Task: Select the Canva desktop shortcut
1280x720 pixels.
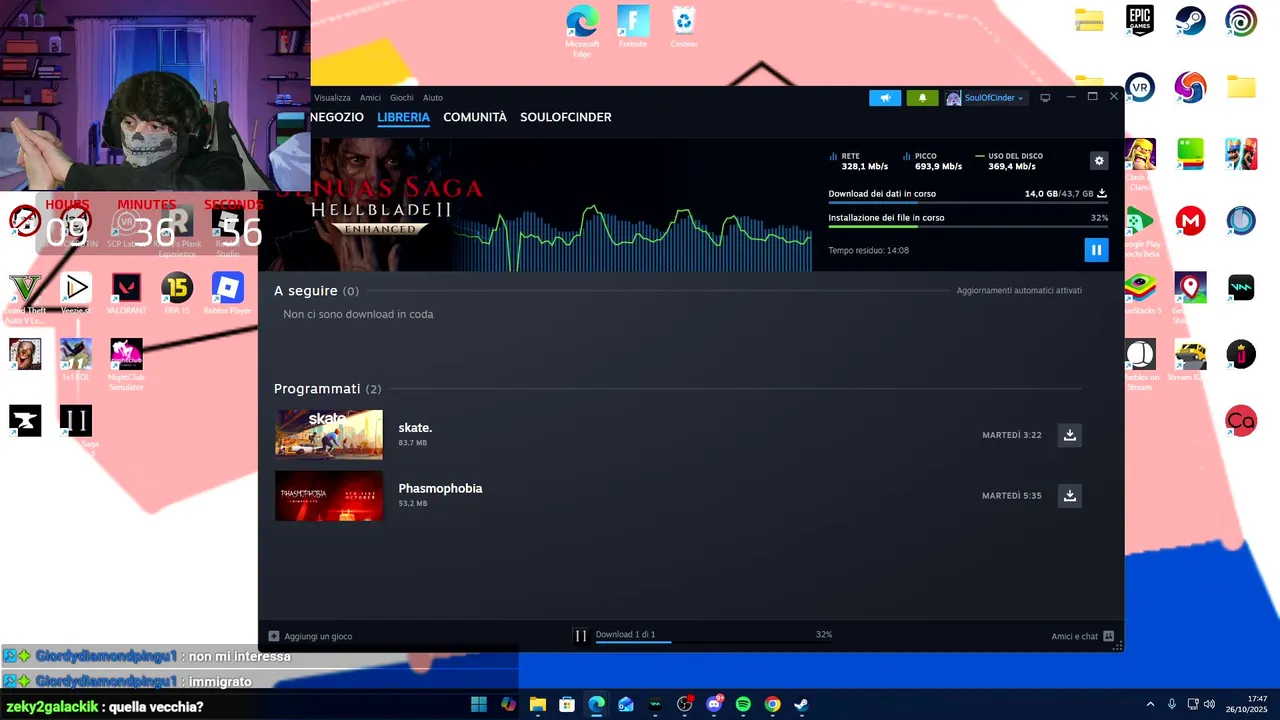Action: pos(1241,421)
